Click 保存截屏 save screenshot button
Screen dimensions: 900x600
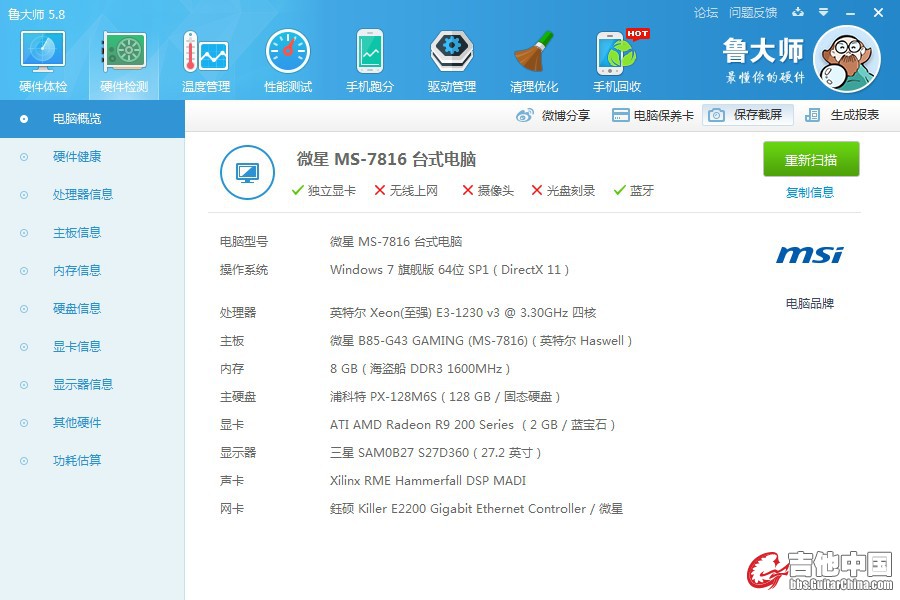pyautogui.click(x=747, y=115)
